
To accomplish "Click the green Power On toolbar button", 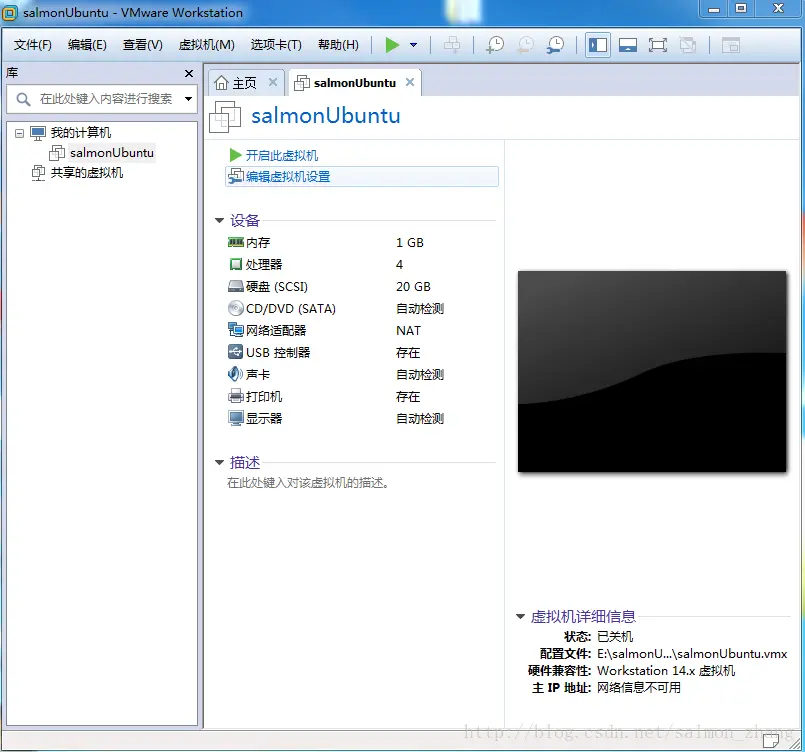I will click(392, 45).
